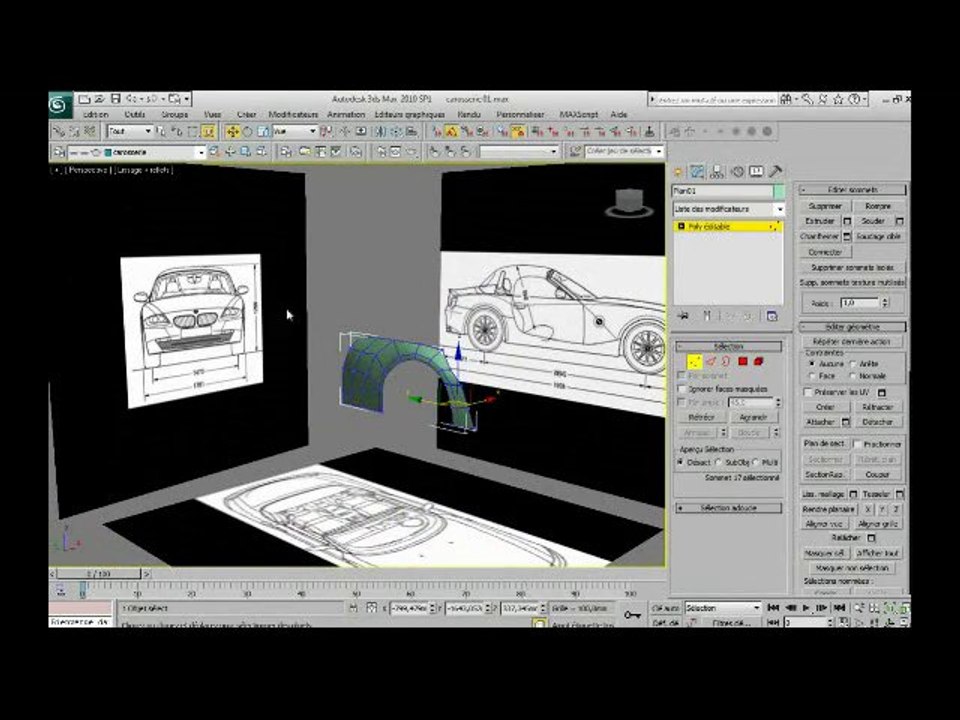Go to the end frame
The width and height of the screenshot is (960, 720).
click(x=839, y=607)
